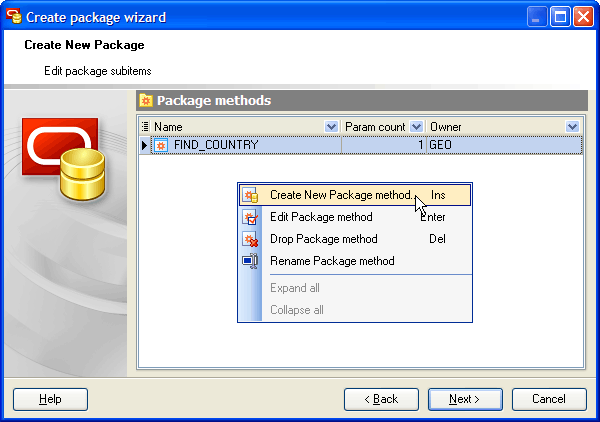This screenshot has height=422, width=600.
Task: Click the Create New Package method icon
Action: tap(250, 195)
